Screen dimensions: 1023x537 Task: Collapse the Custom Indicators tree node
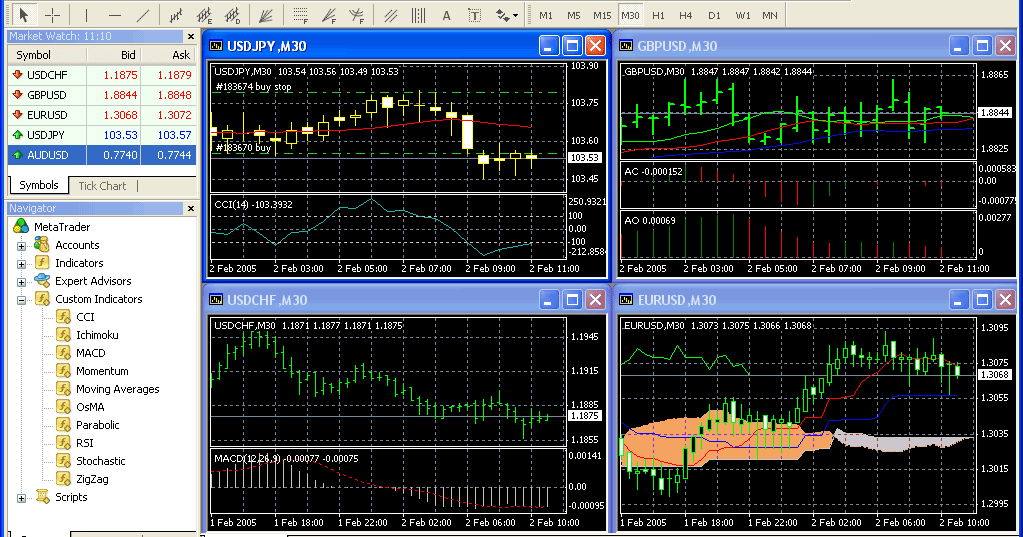coord(22,300)
